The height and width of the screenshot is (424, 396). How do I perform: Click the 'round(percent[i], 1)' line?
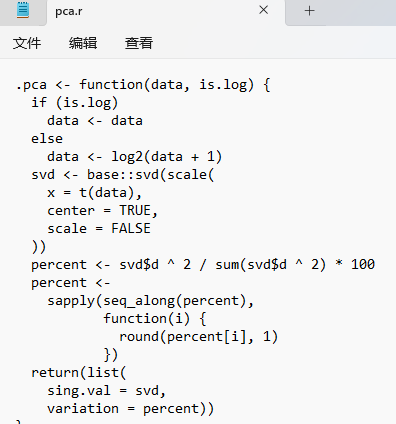click(199, 337)
